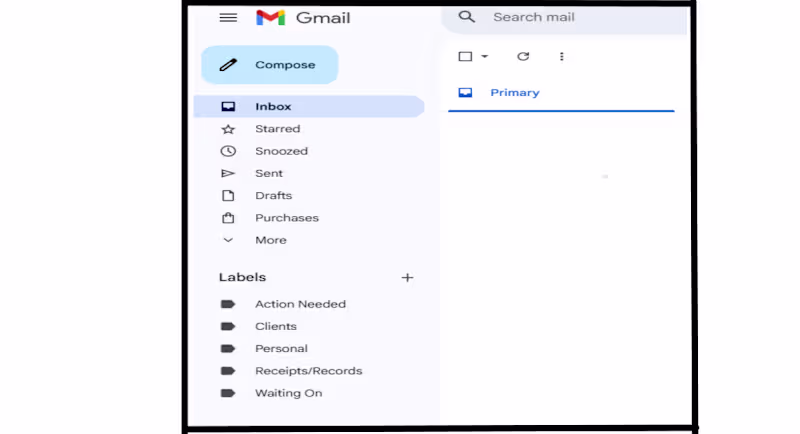Click the Gmail envelope logo
This screenshot has height=434, width=800.
(270, 17)
